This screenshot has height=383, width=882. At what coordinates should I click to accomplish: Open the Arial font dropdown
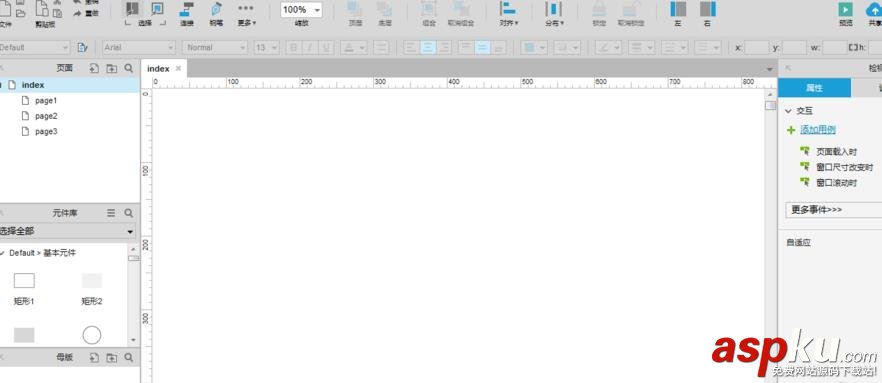point(139,48)
